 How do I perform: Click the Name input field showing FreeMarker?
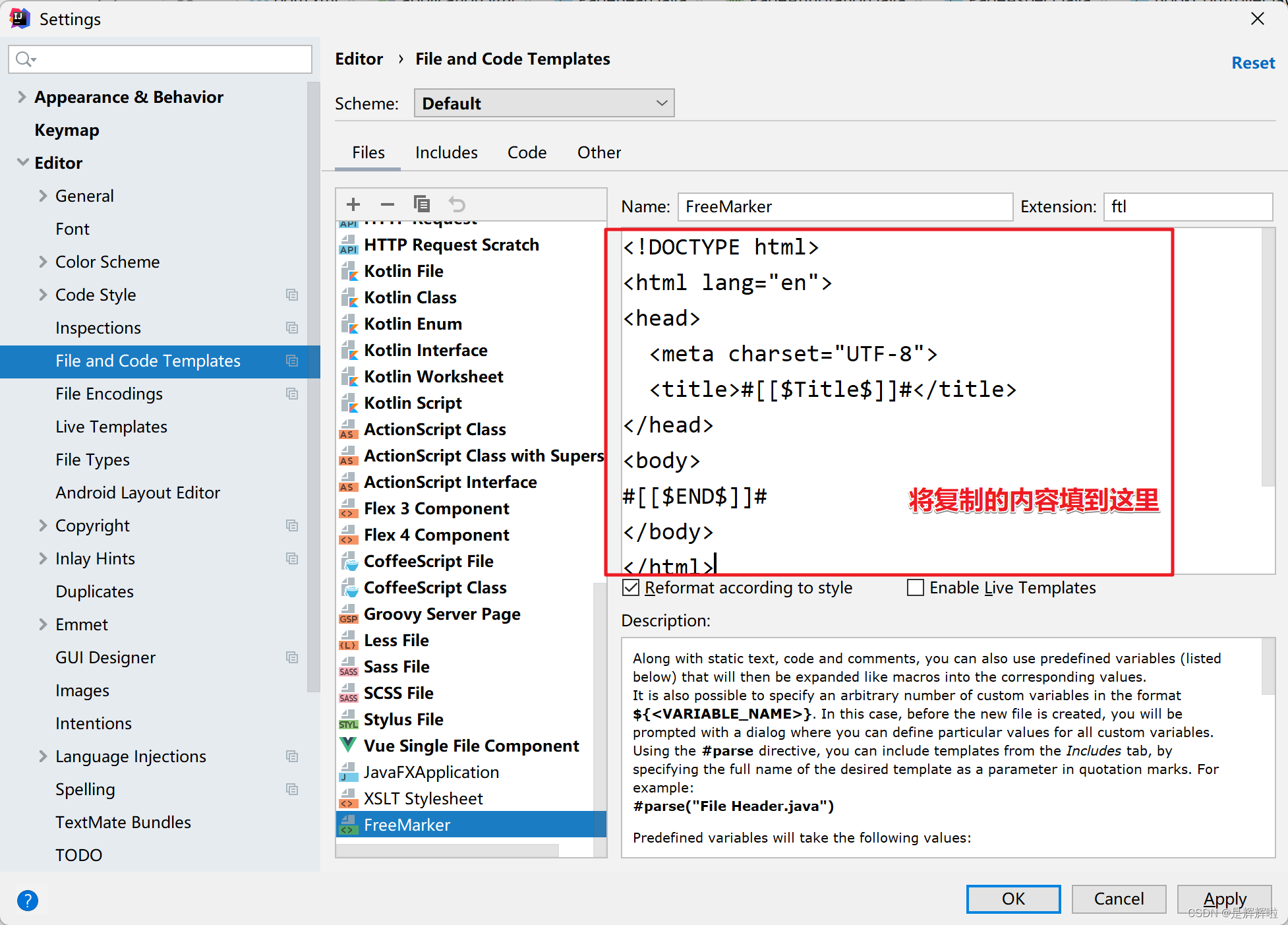coord(844,206)
